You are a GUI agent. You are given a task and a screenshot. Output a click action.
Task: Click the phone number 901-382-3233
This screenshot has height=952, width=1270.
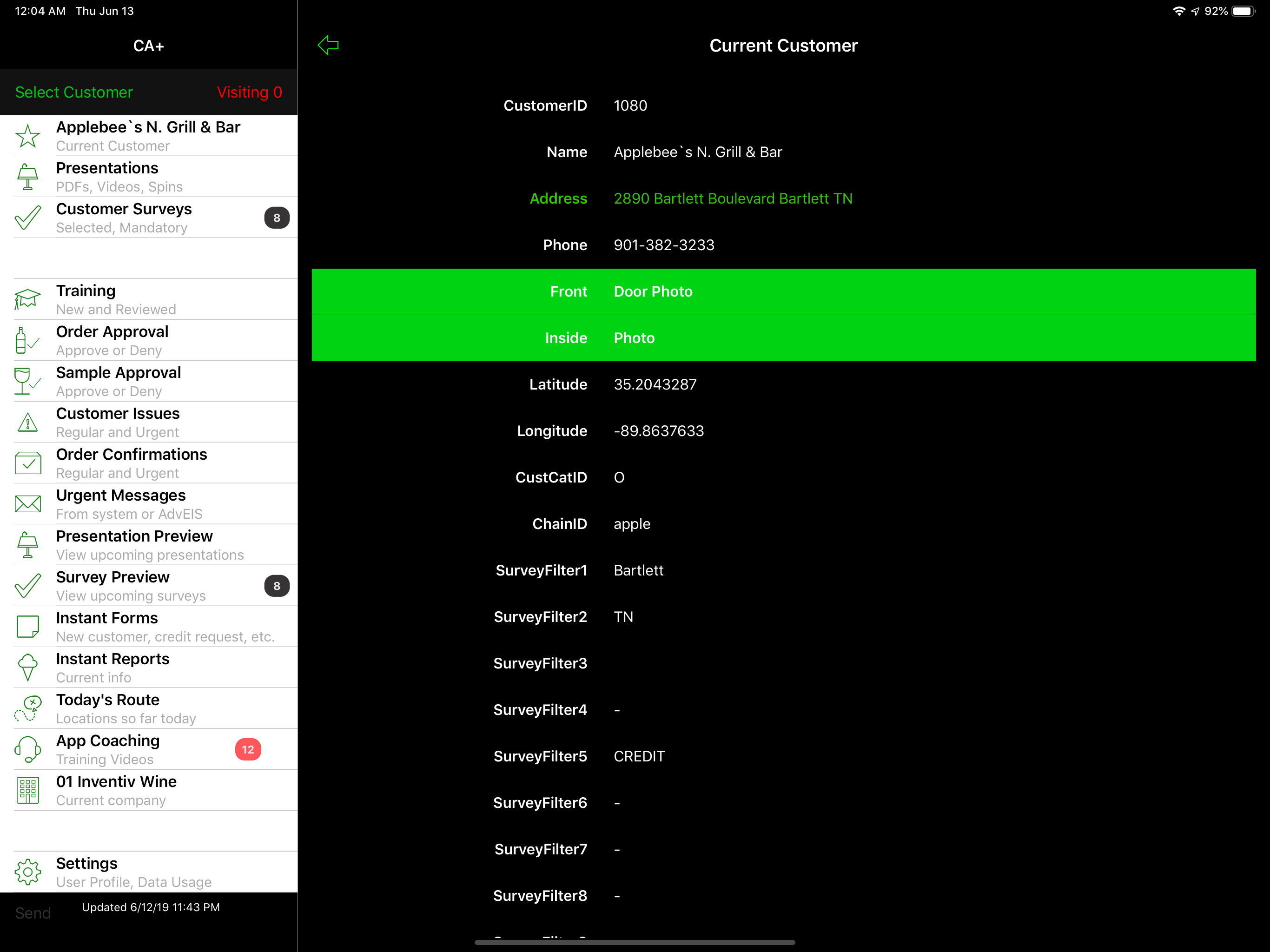(664, 245)
